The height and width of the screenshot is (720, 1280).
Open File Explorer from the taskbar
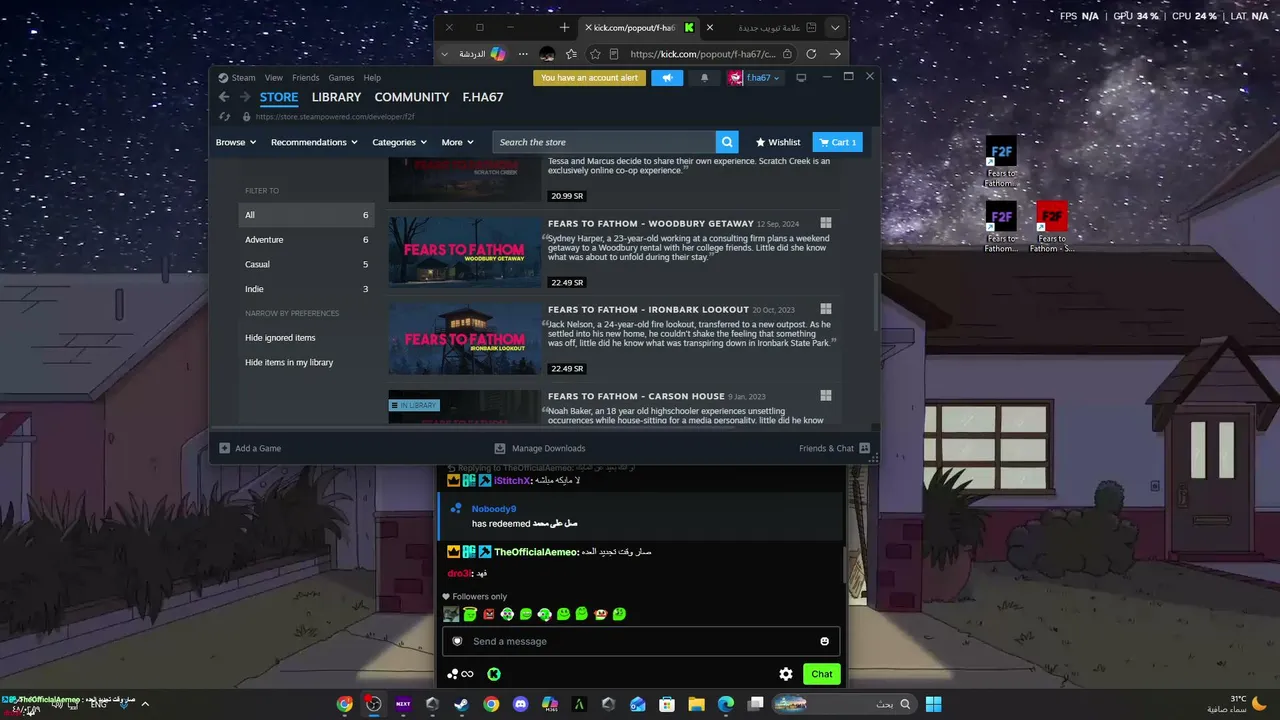point(696,704)
